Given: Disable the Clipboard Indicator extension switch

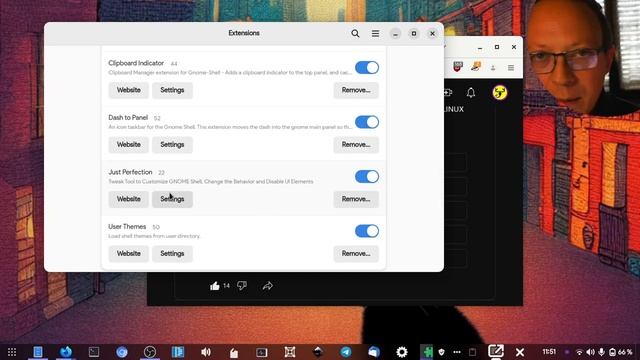Looking at the screenshot, I should [367, 68].
